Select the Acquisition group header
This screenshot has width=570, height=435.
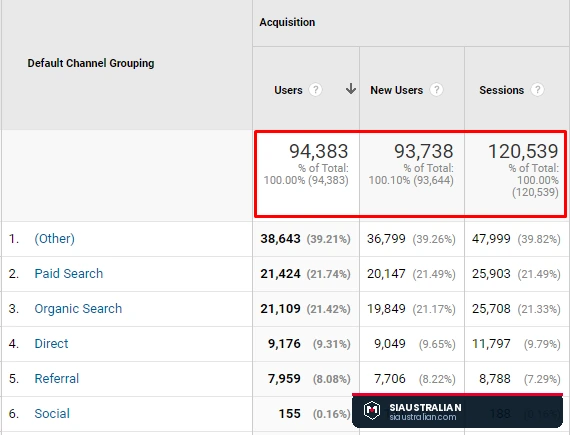287,22
